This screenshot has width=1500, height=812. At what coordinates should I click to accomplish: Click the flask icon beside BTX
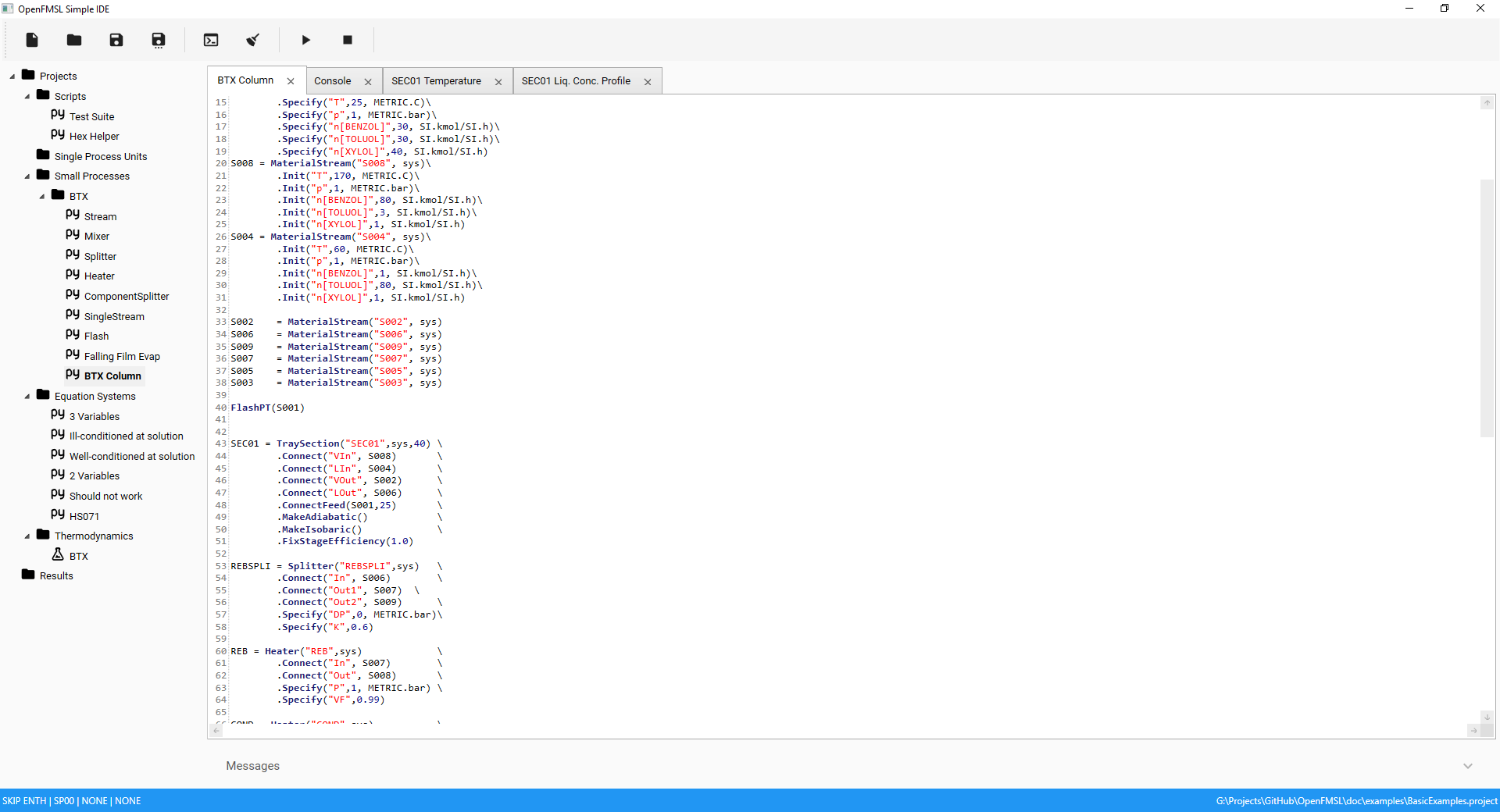[x=58, y=554]
